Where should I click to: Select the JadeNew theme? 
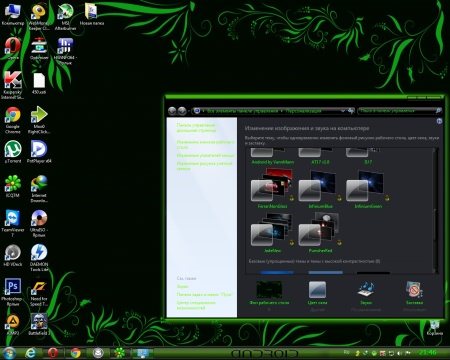pos(272,233)
